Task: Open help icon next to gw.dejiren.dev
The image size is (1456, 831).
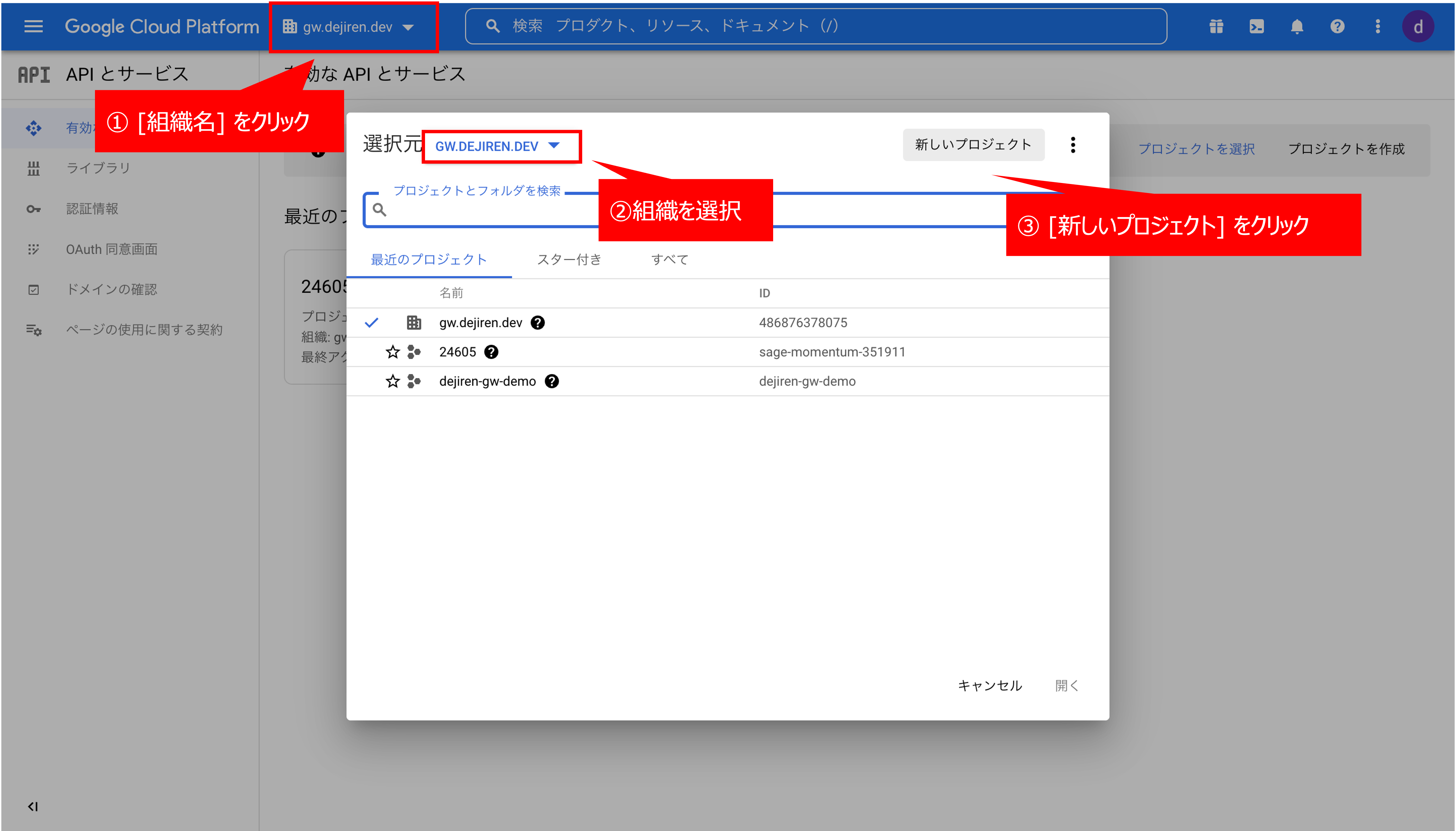Action: pyautogui.click(x=537, y=322)
